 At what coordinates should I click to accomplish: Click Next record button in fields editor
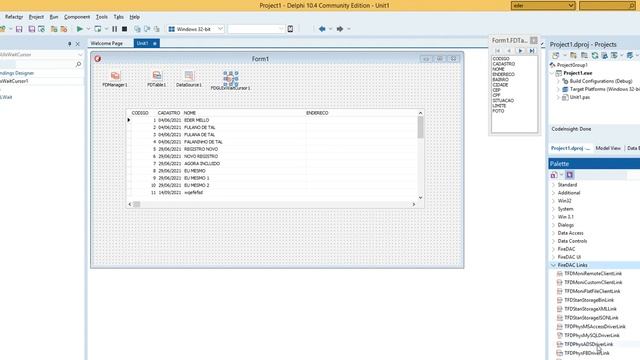coord(520,51)
